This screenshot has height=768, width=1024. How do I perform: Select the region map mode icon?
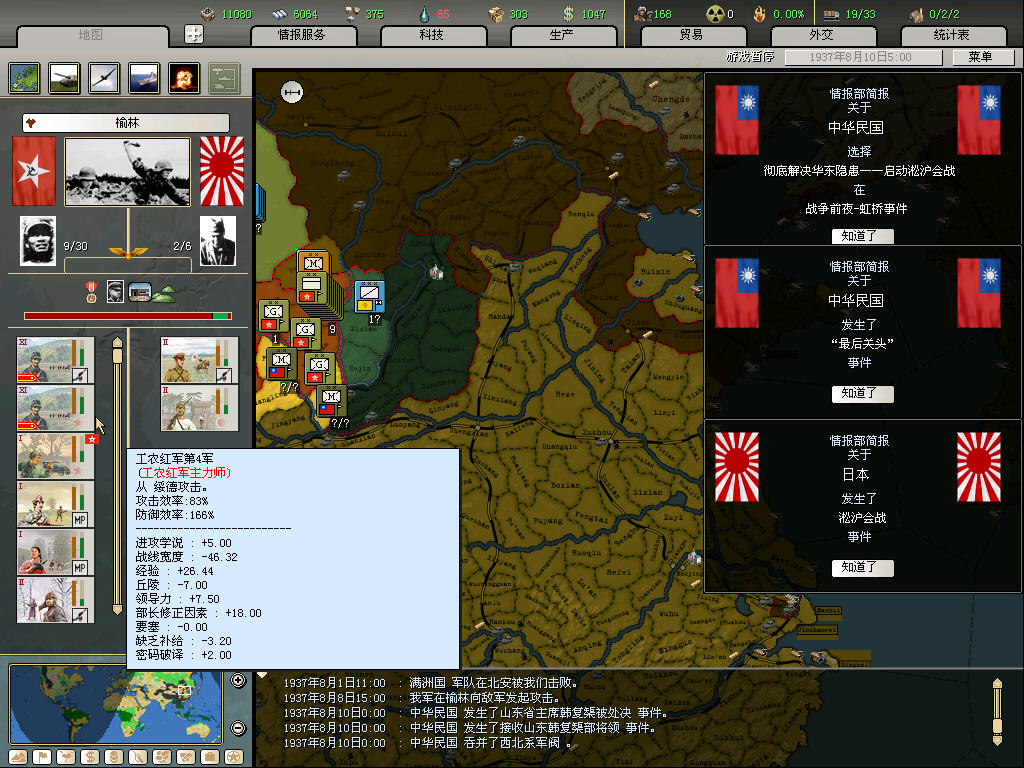click(162, 758)
